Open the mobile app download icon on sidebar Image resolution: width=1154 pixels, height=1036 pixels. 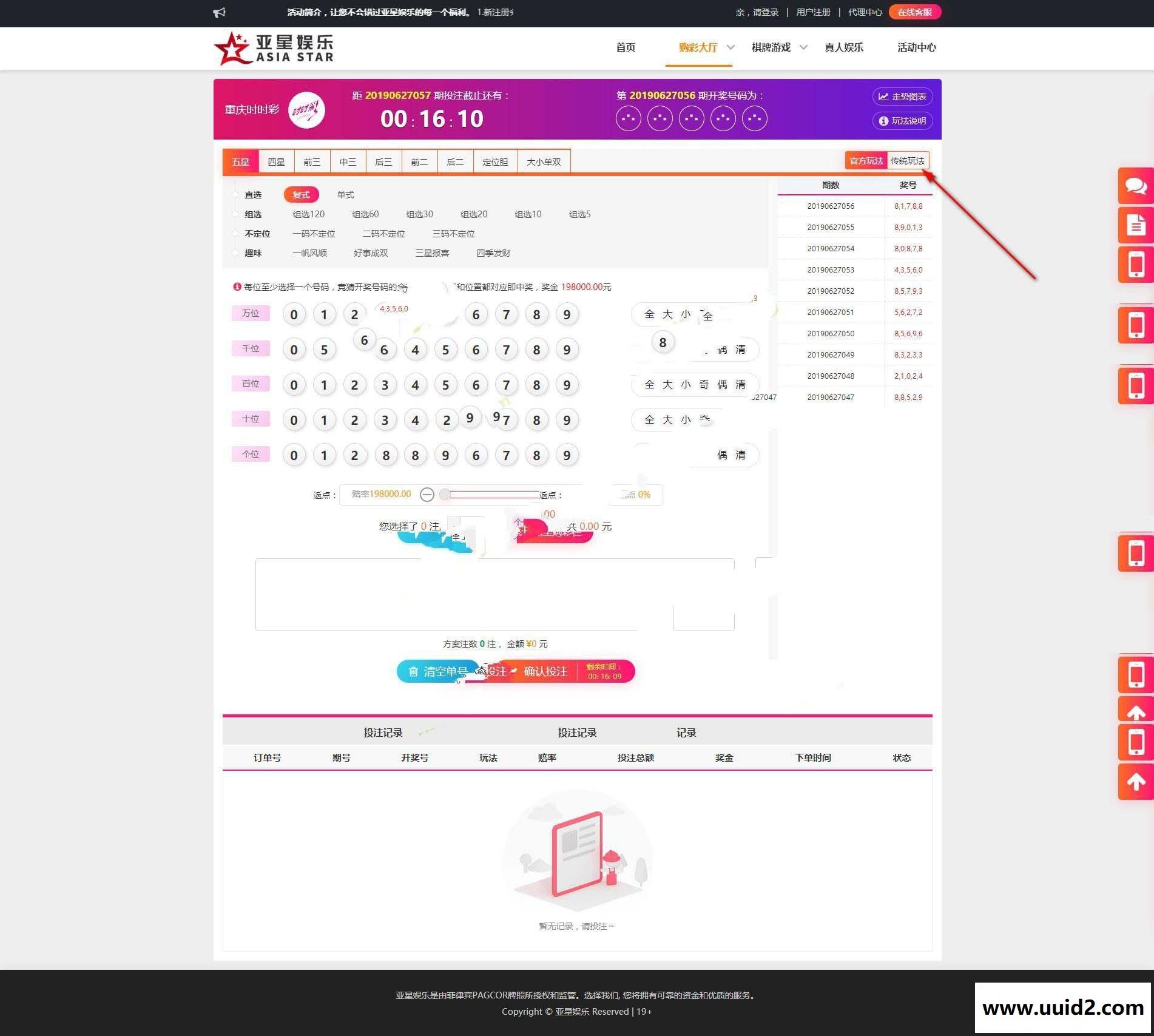tap(1135, 264)
